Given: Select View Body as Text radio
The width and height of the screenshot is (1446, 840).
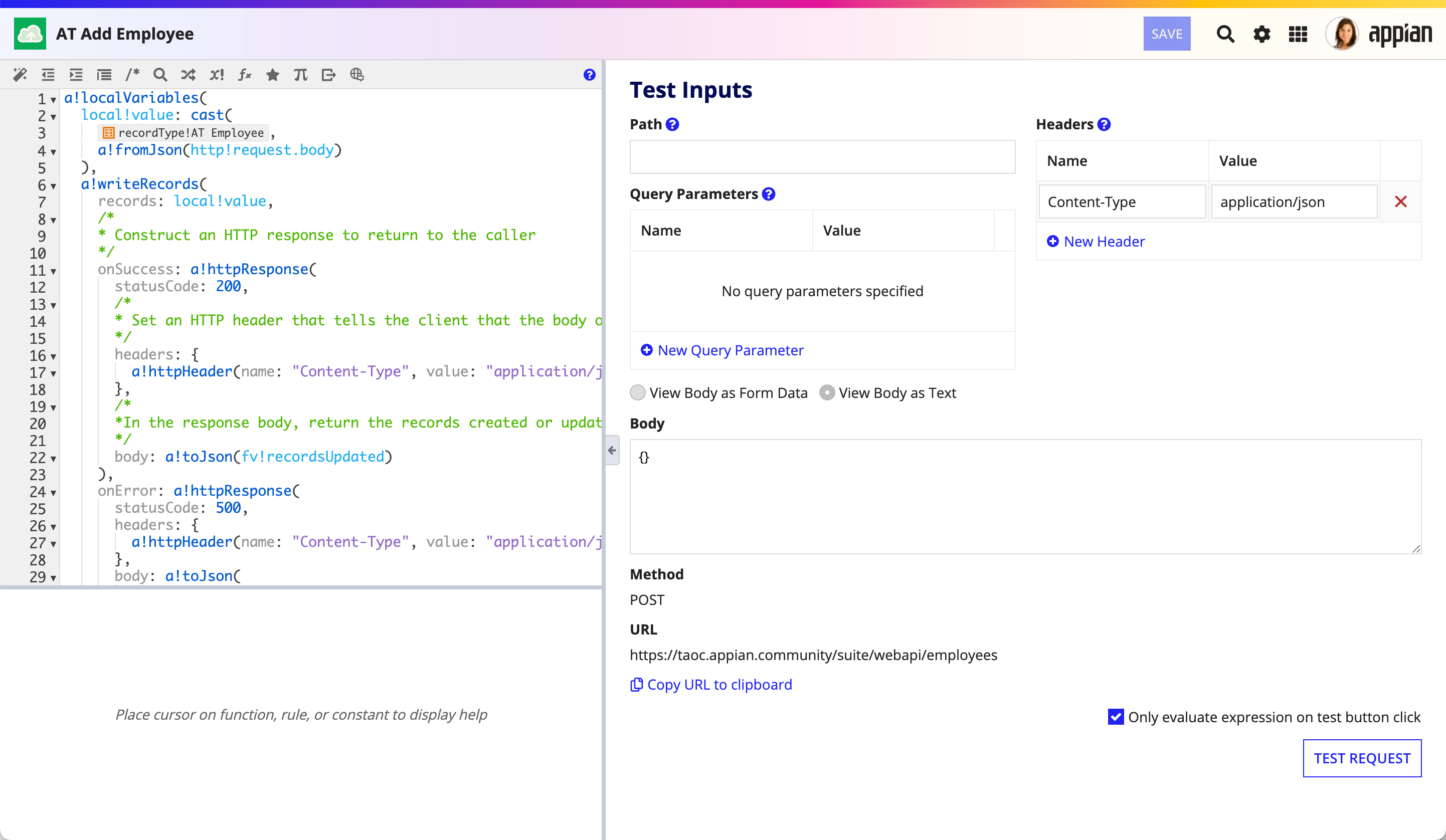Looking at the screenshot, I should 827,392.
